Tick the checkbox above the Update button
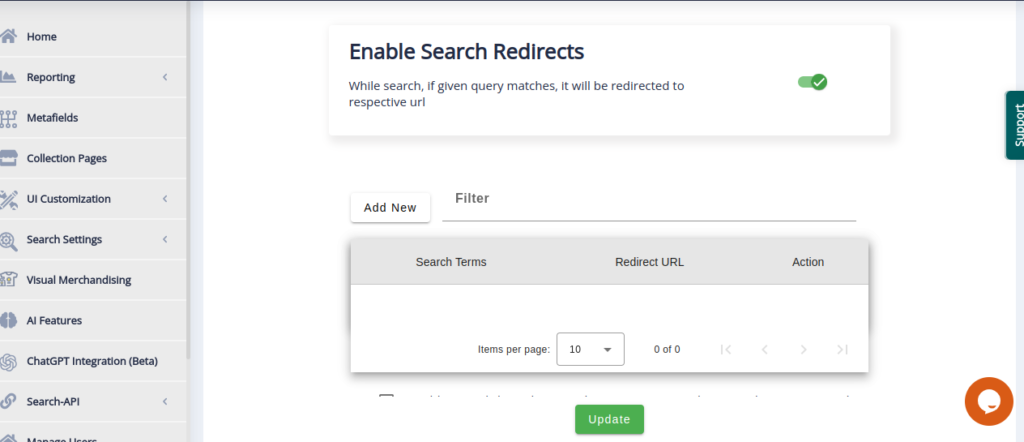1024x442 pixels. (386, 399)
